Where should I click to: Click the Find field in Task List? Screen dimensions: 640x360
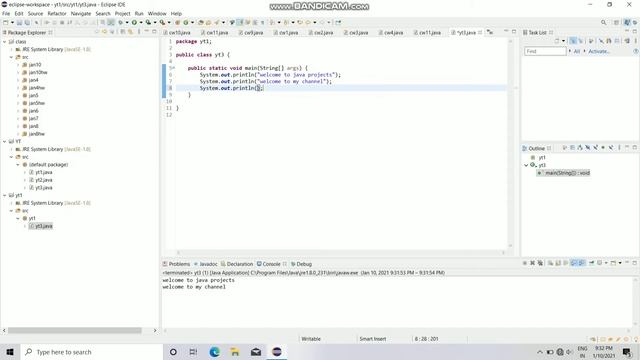[x=545, y=51]
